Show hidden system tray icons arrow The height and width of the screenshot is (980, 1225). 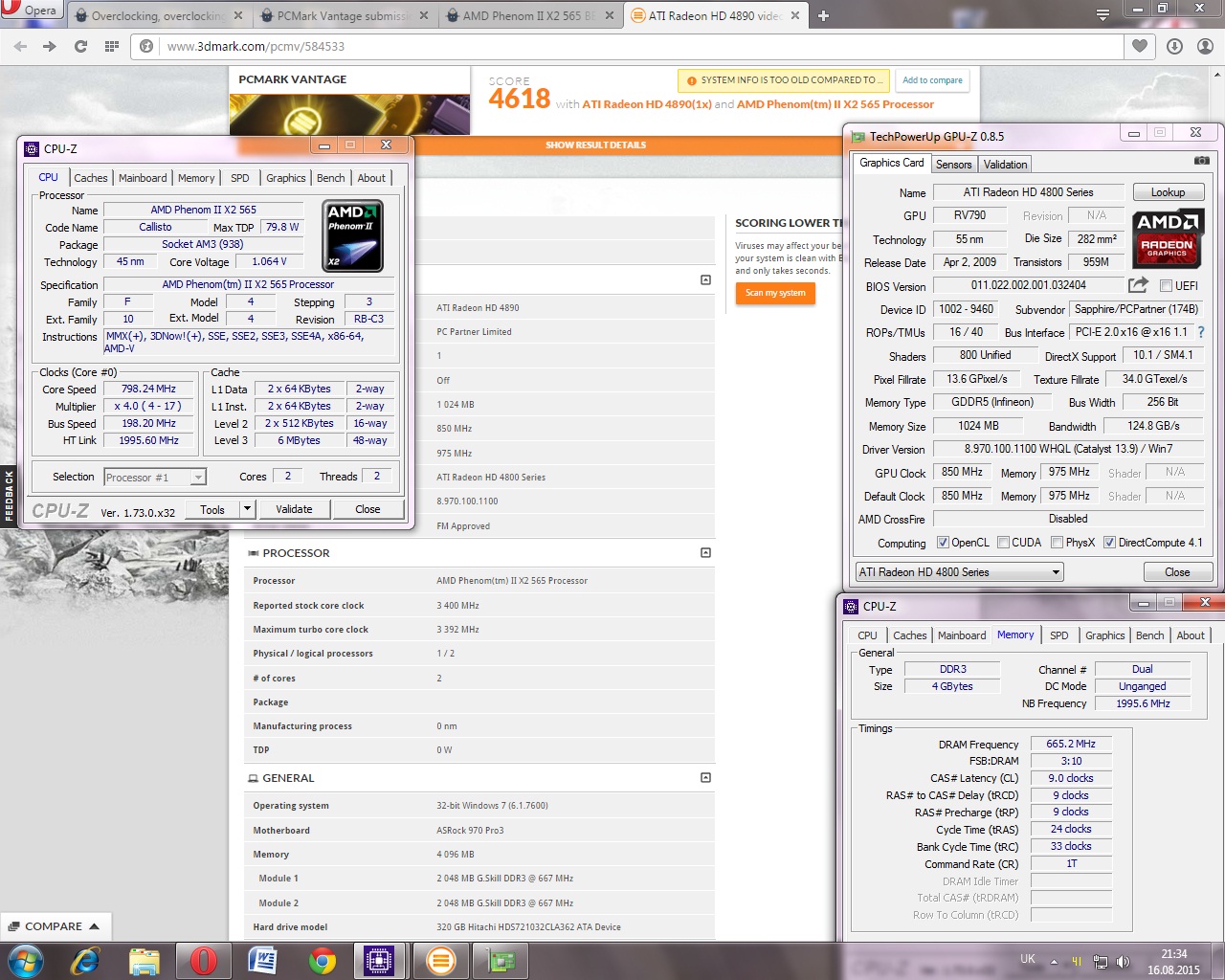pos(1054,962)
